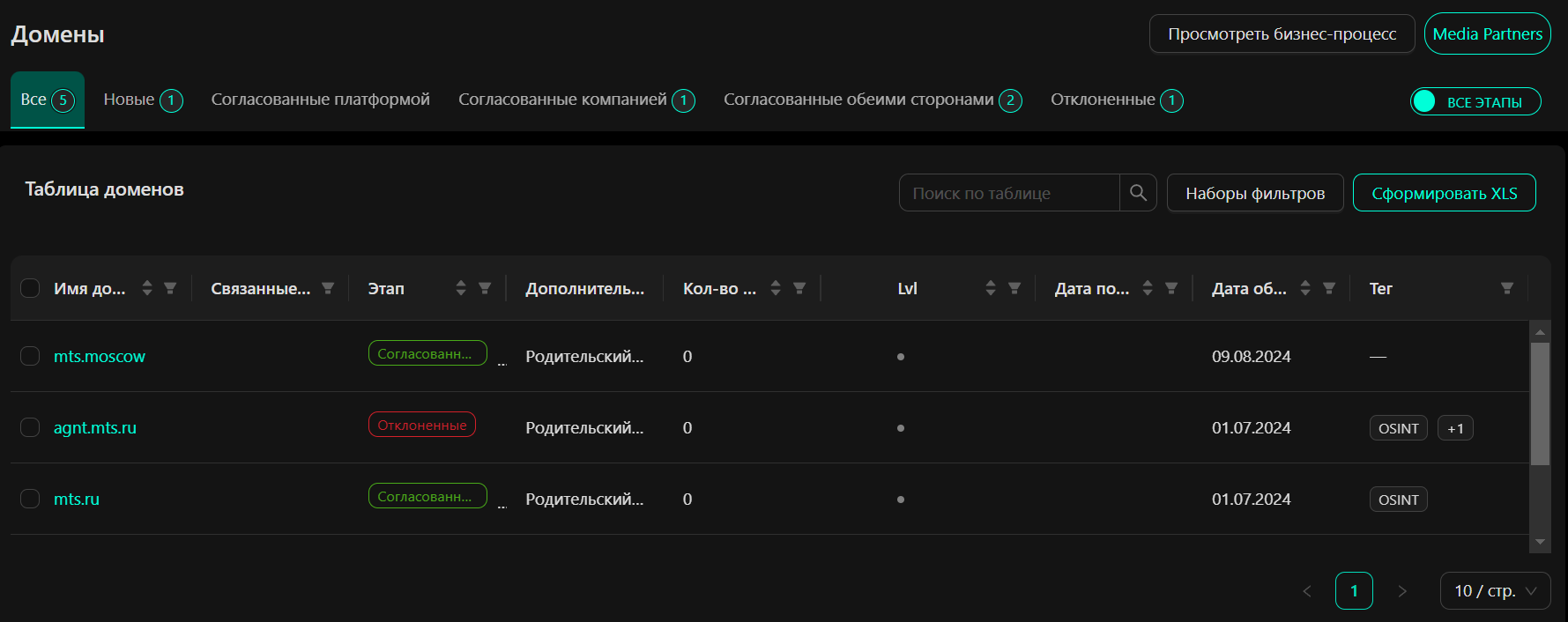Sort table by Этап column
The width and height of the screenshot is (1568, 622).
click(x=460, y=288)
